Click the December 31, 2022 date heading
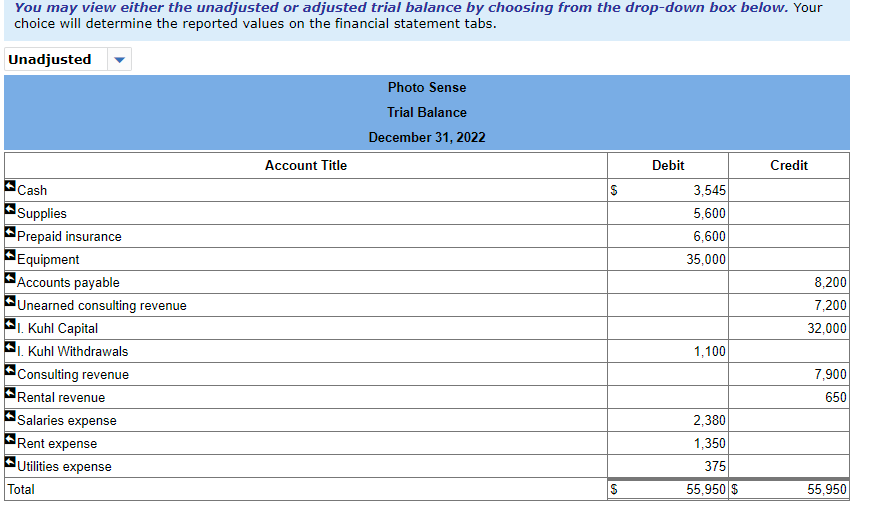Image resolution: width=887 pixels, height=519 pixels. (427, 138)
